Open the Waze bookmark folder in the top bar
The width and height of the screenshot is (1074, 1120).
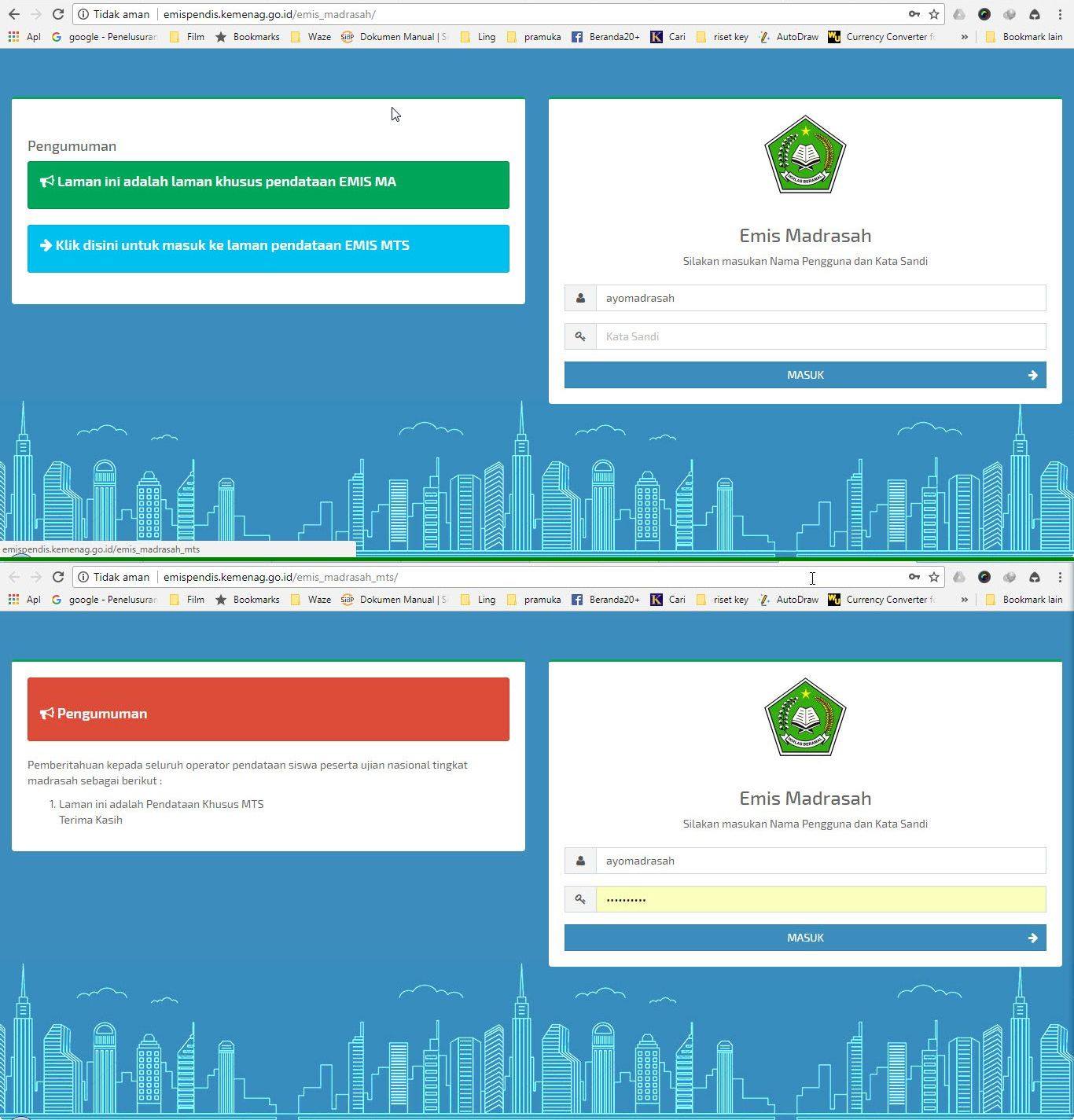pos(311,37)
